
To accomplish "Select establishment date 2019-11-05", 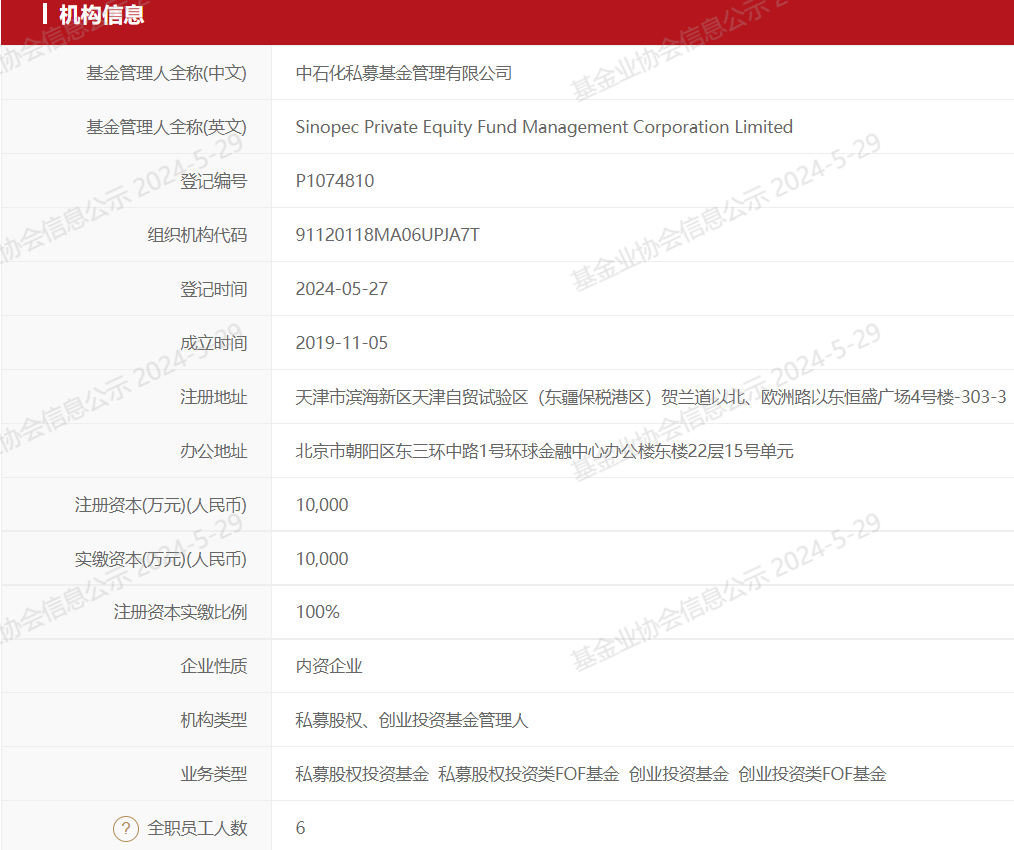I will [341, 343].
